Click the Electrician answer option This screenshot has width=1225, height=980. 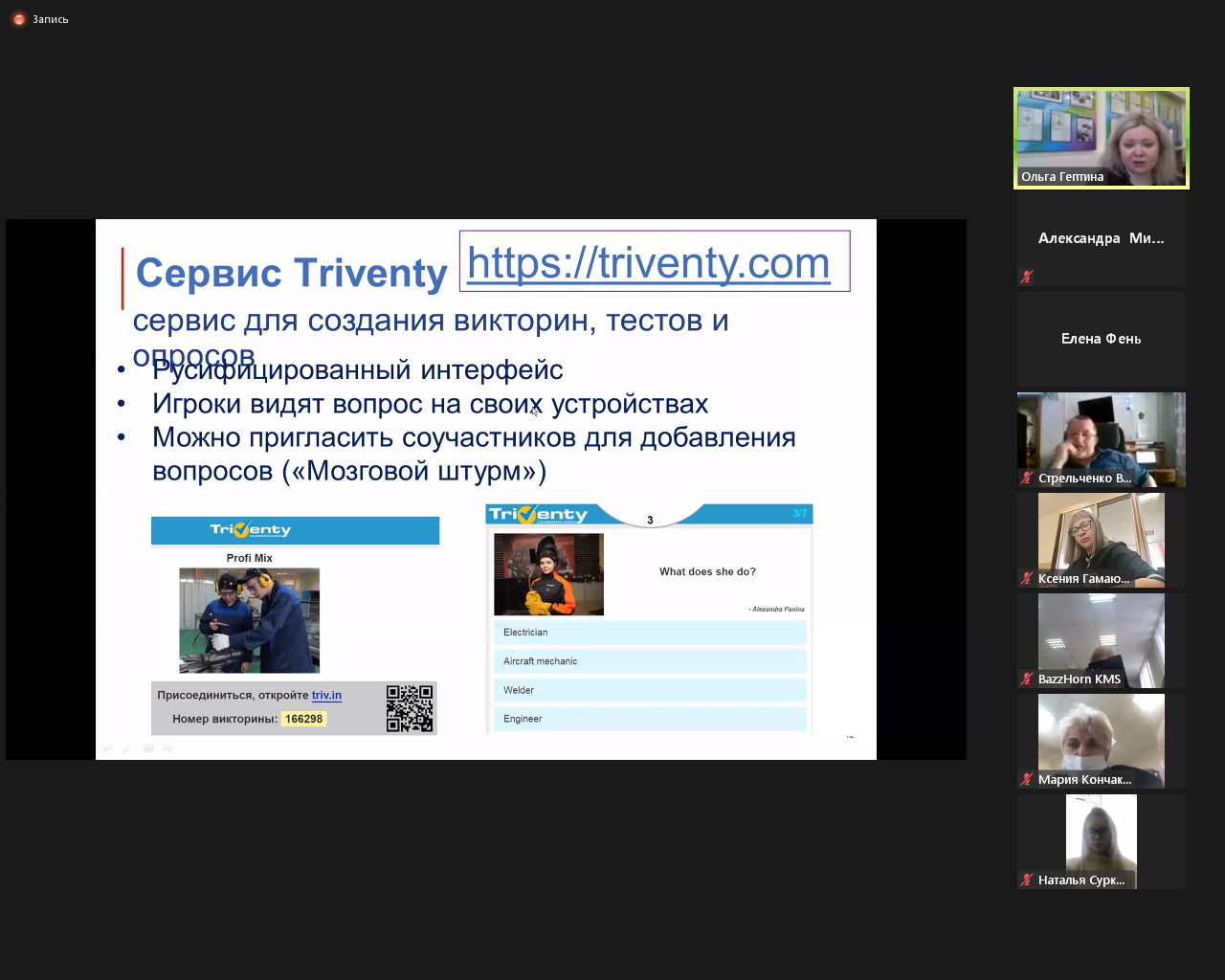pyautogui.click(x=650, y=632)
